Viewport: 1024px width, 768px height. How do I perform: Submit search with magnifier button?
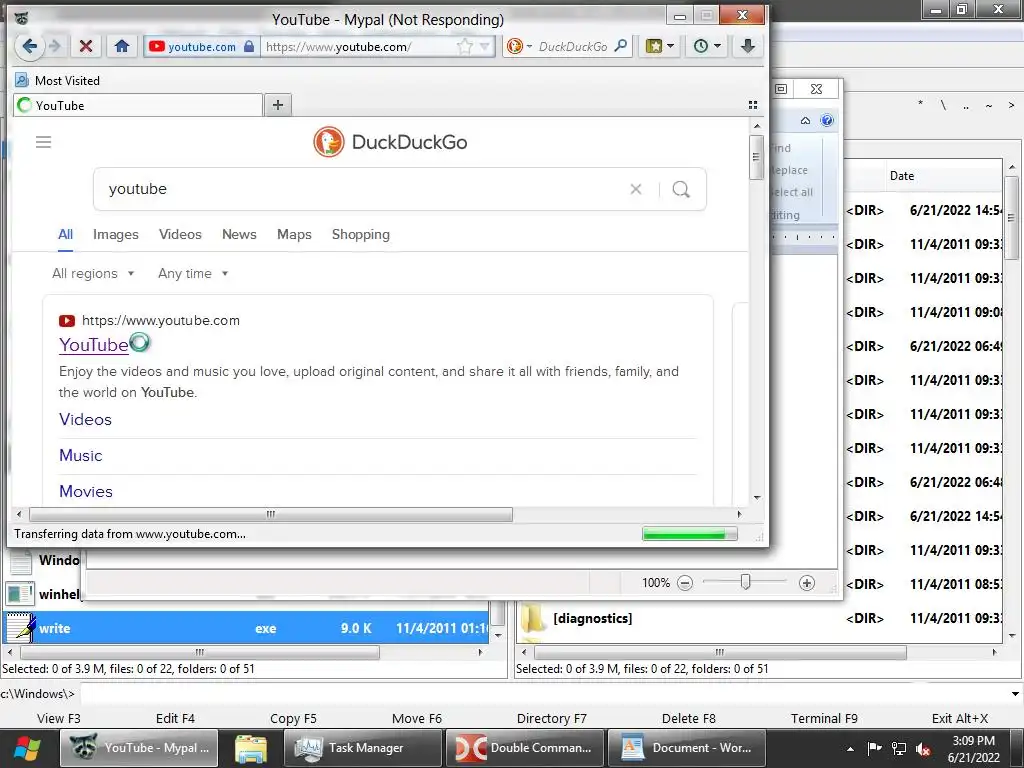coord(681,189)
